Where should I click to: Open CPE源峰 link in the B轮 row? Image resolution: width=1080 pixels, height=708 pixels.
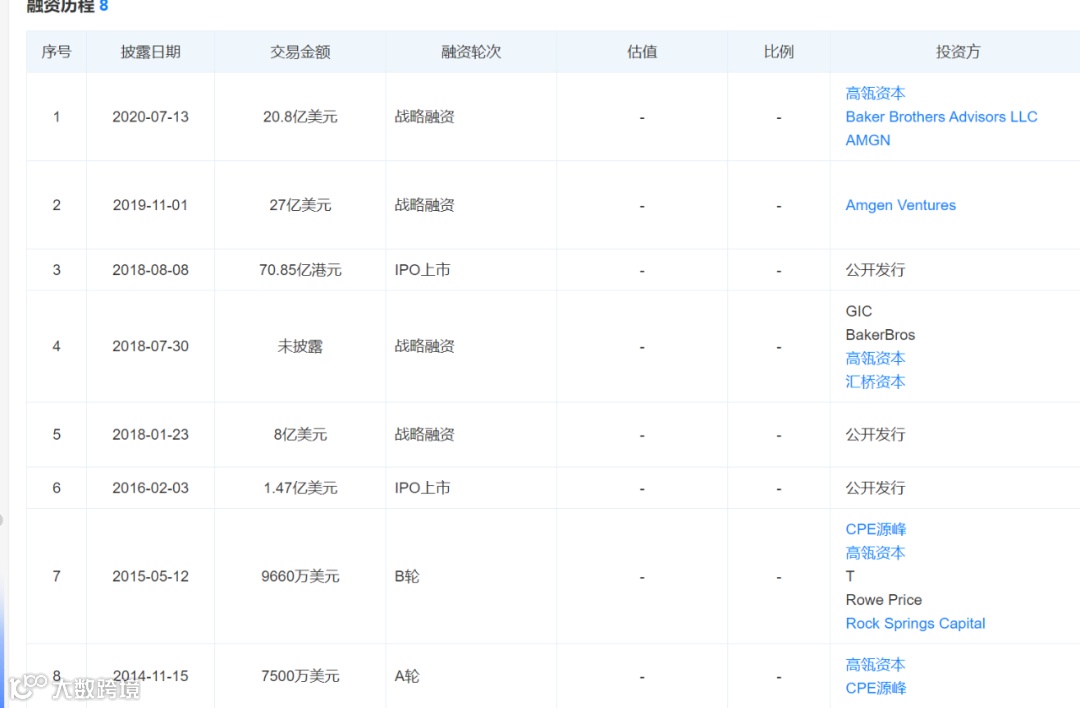(x=875, y=529)
